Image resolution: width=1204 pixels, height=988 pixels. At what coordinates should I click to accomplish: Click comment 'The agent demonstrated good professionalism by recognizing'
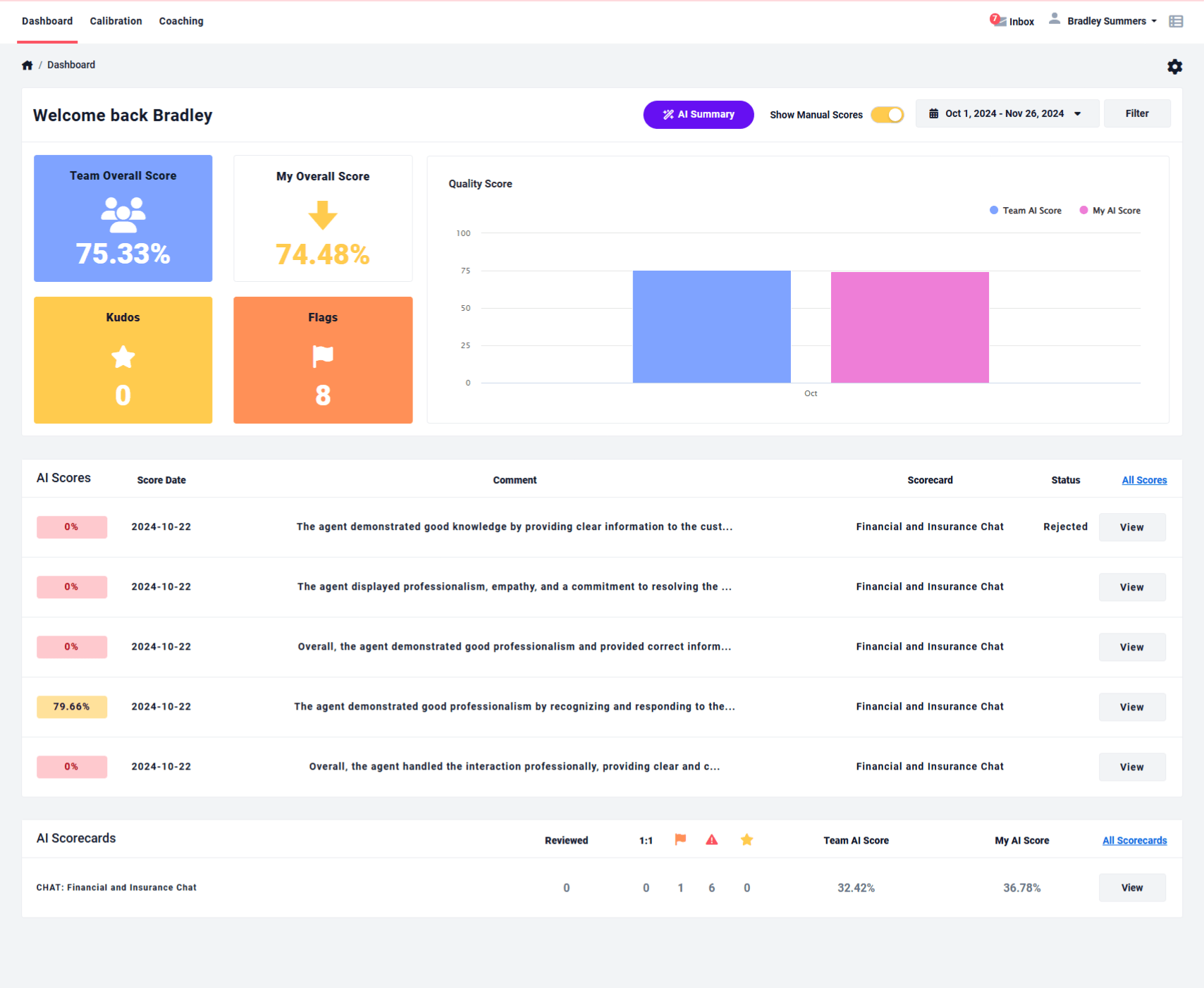[x=515, y=706]
